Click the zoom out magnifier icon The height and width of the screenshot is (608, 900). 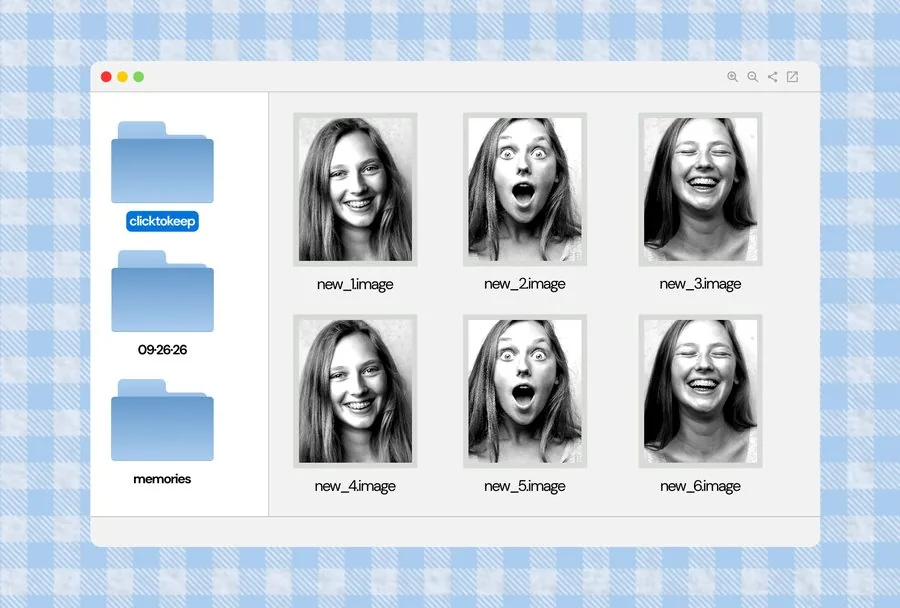coord(752,77)
